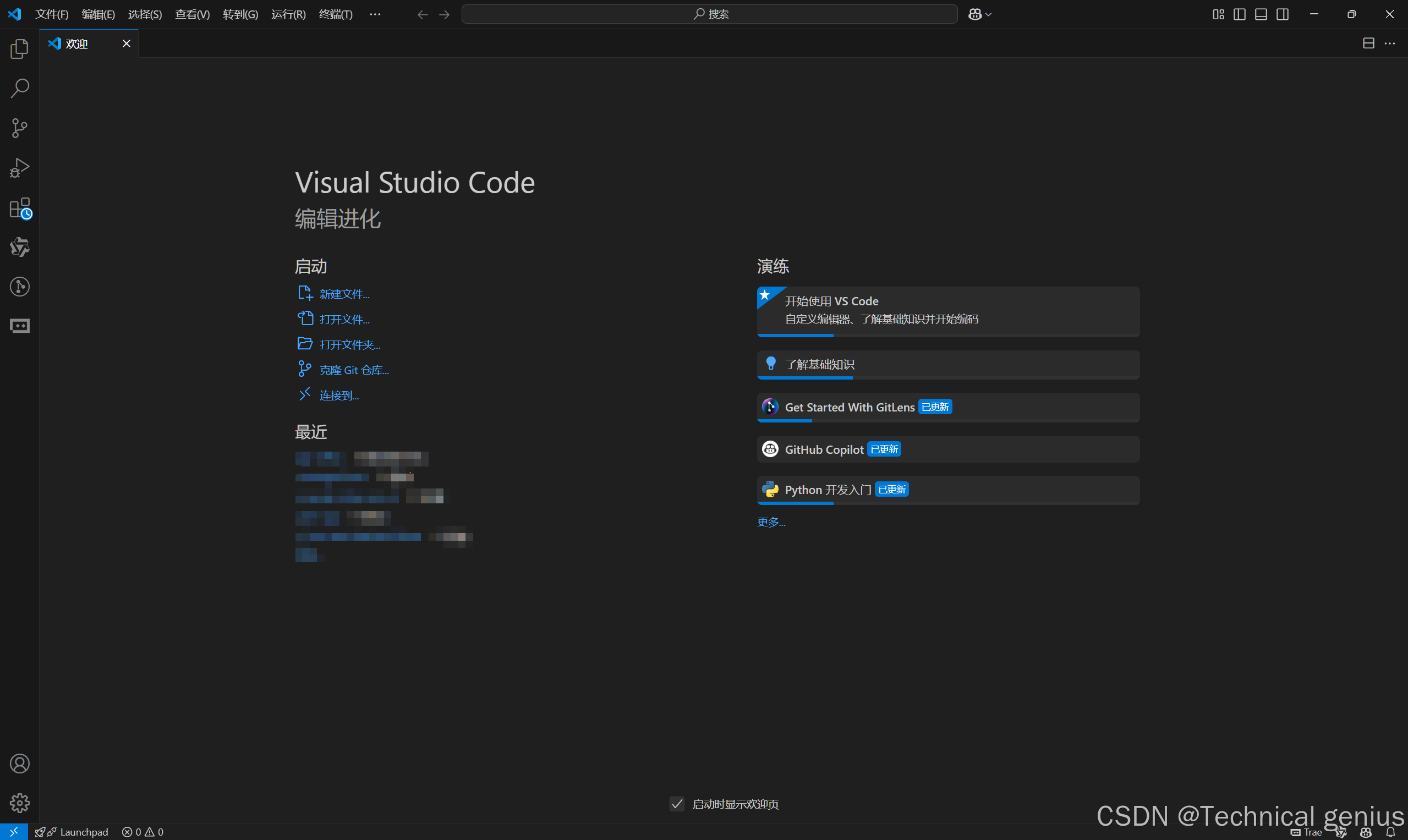1408x840 pixels.
Task: Click the command center search box
Action: (709, 14)
